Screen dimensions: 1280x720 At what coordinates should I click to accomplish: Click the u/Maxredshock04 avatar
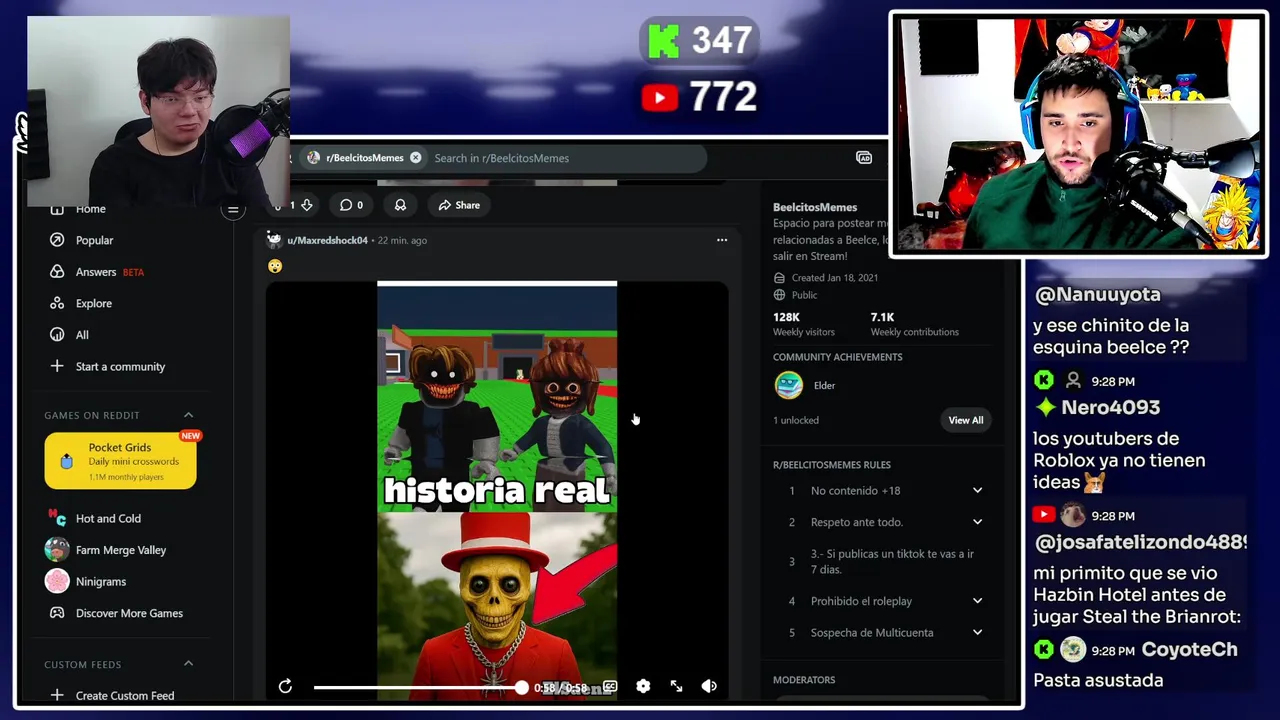[x=274, y=240]
